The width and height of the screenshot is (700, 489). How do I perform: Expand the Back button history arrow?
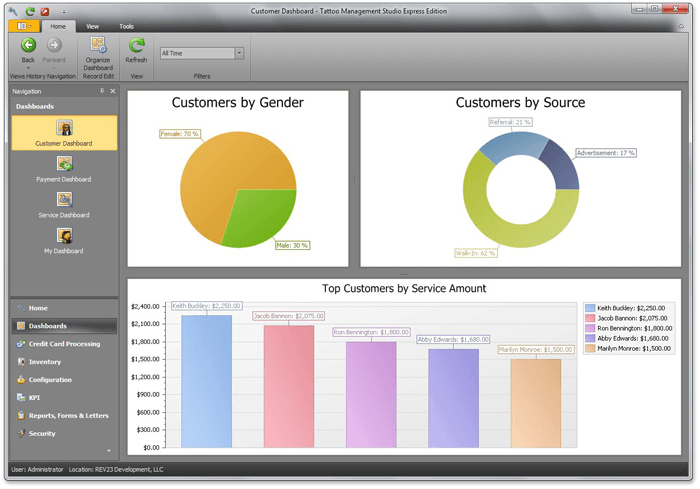pos(28,67)
